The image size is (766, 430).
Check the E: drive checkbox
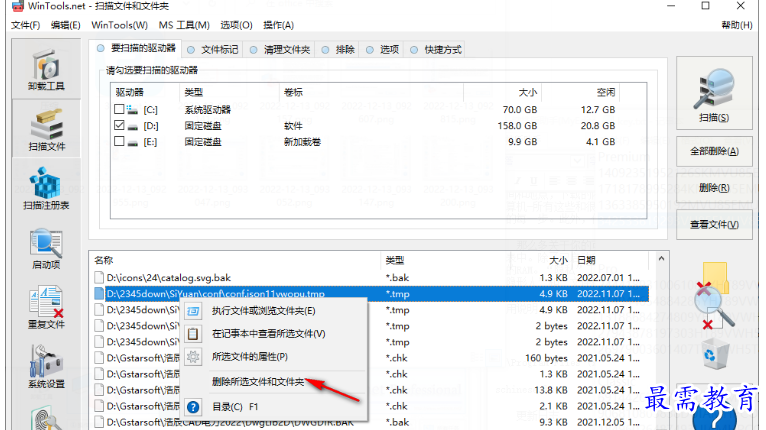tap(119, 141)
